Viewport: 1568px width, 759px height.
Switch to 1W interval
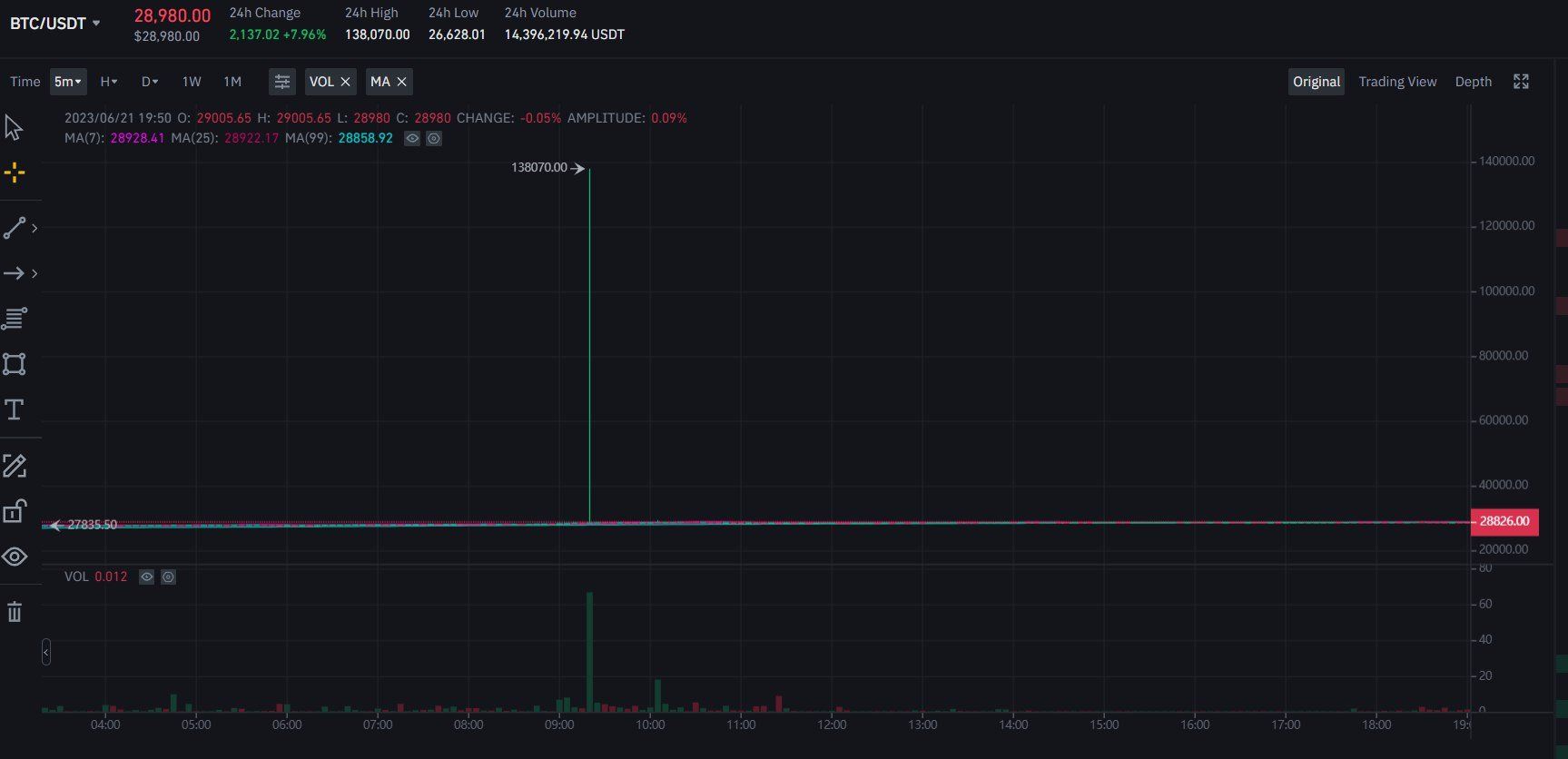pyautogui.click(x=192, y=82)
